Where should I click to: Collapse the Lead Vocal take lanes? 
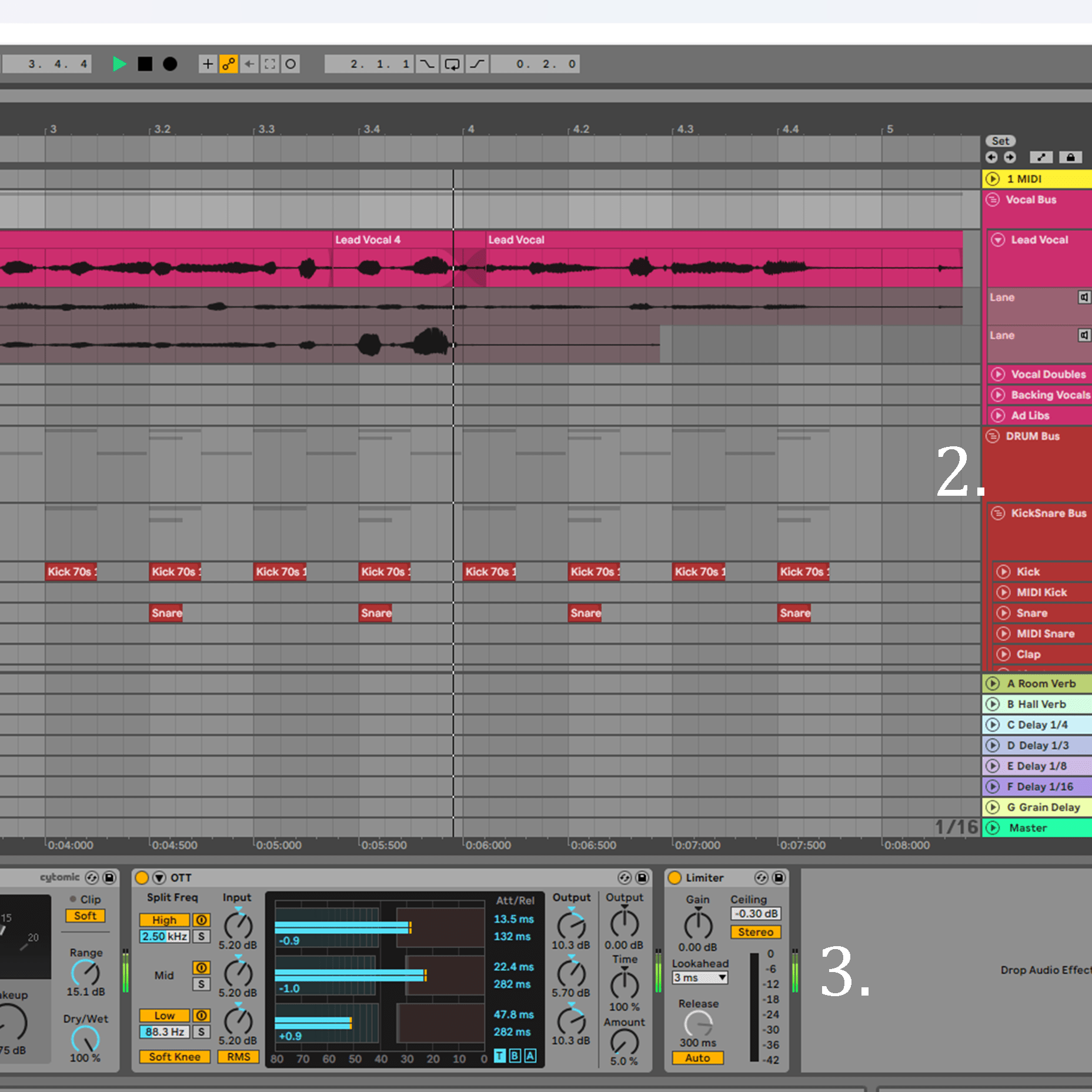998,239
